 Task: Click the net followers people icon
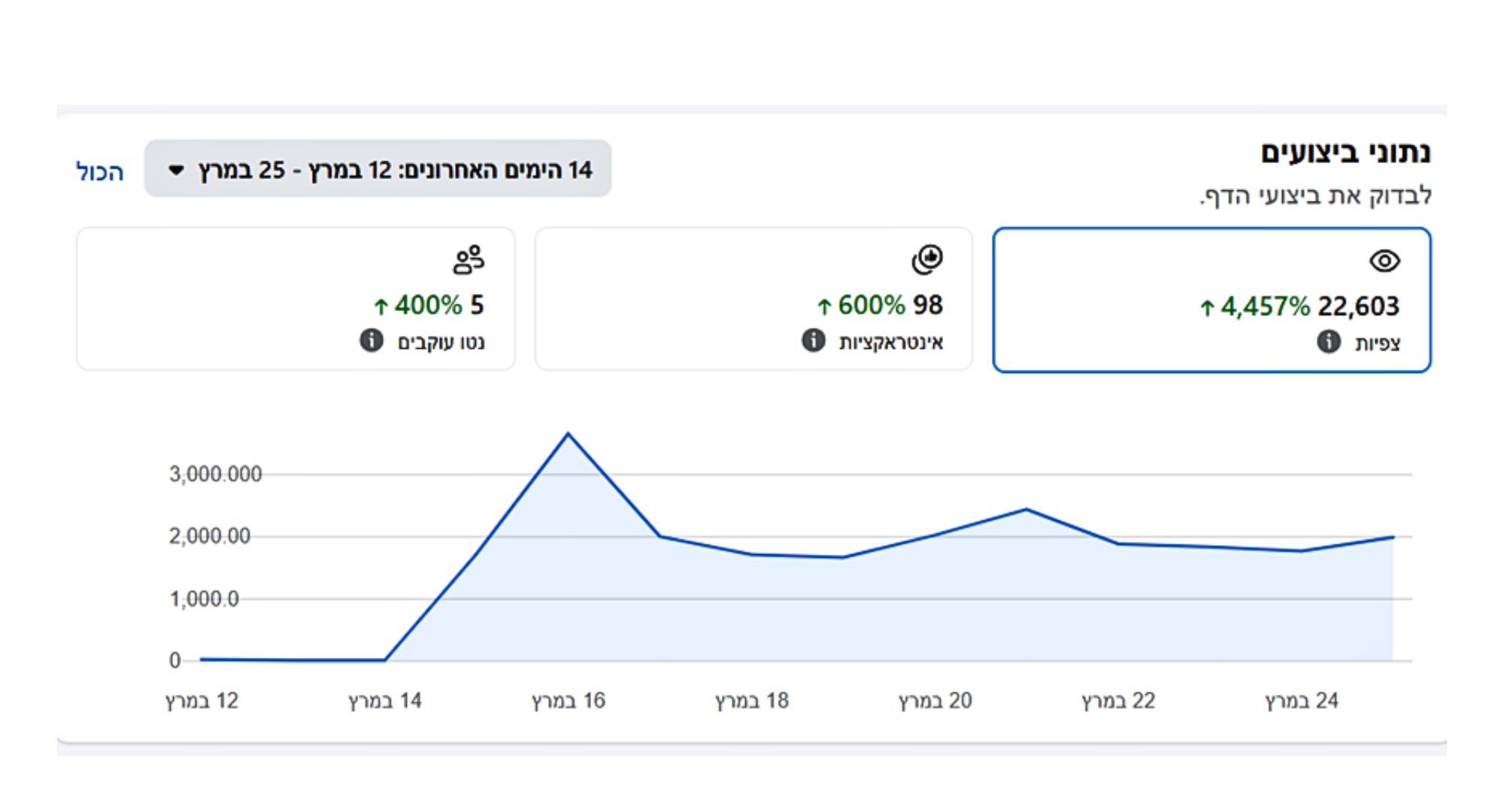468,259
